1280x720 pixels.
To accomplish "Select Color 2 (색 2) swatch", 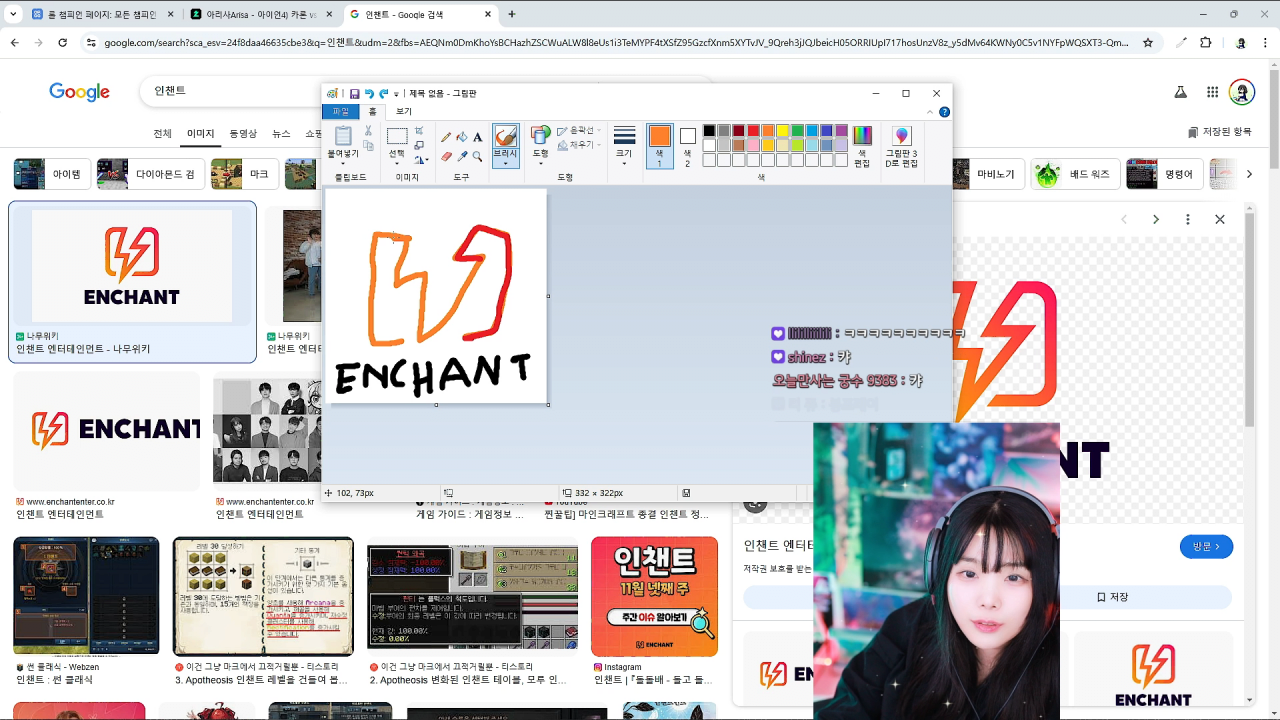I will (687, 145).
